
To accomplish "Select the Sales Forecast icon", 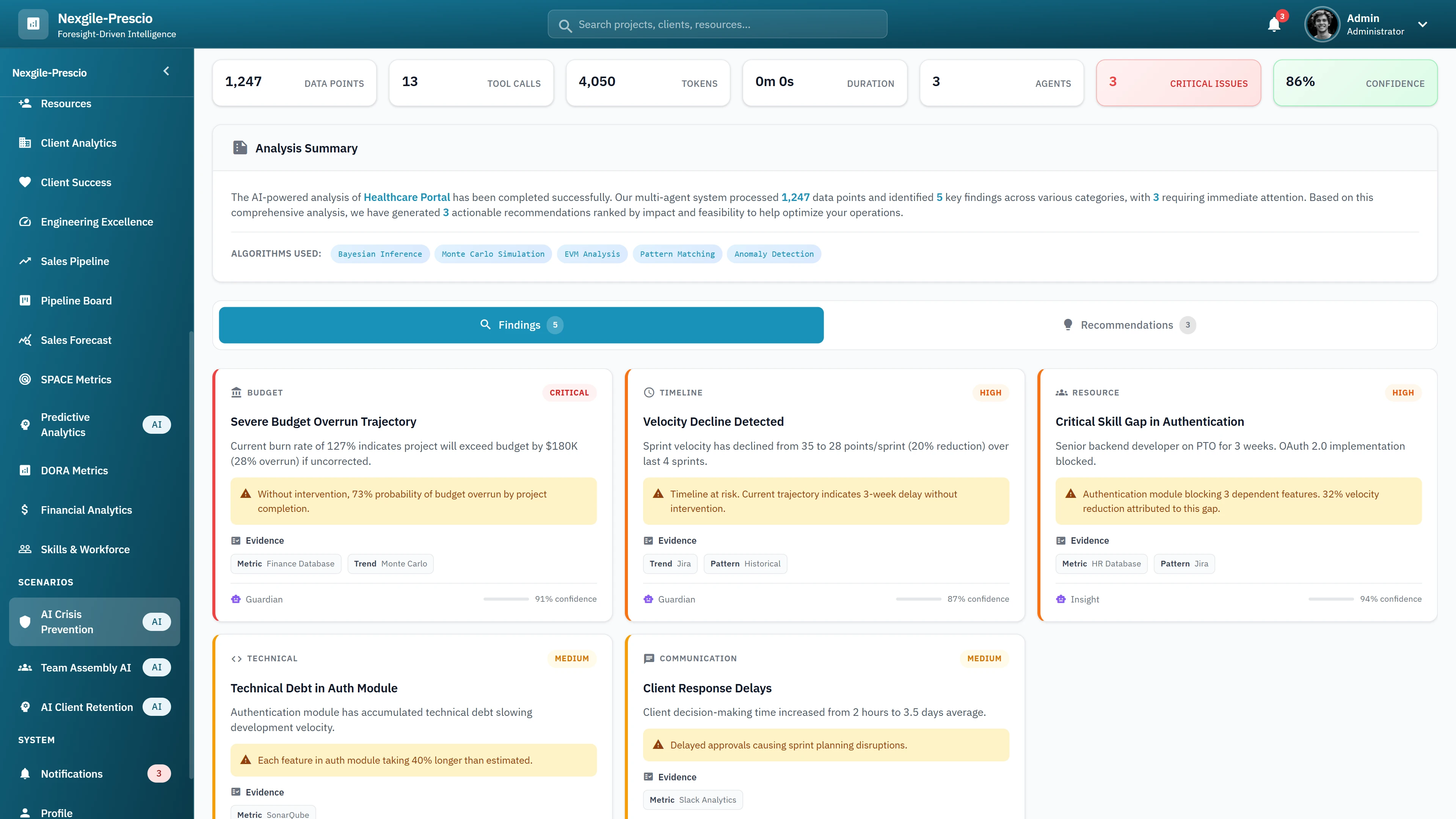I will click(x=25, y=340).
